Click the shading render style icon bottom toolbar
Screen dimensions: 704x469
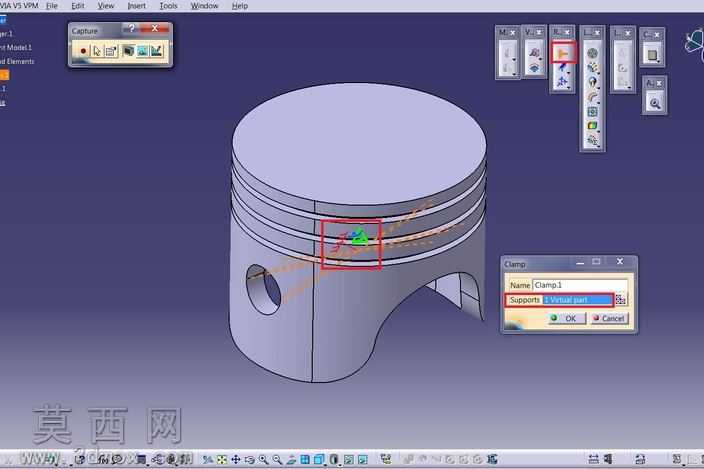pyautogui.click(x=334, y=459)
